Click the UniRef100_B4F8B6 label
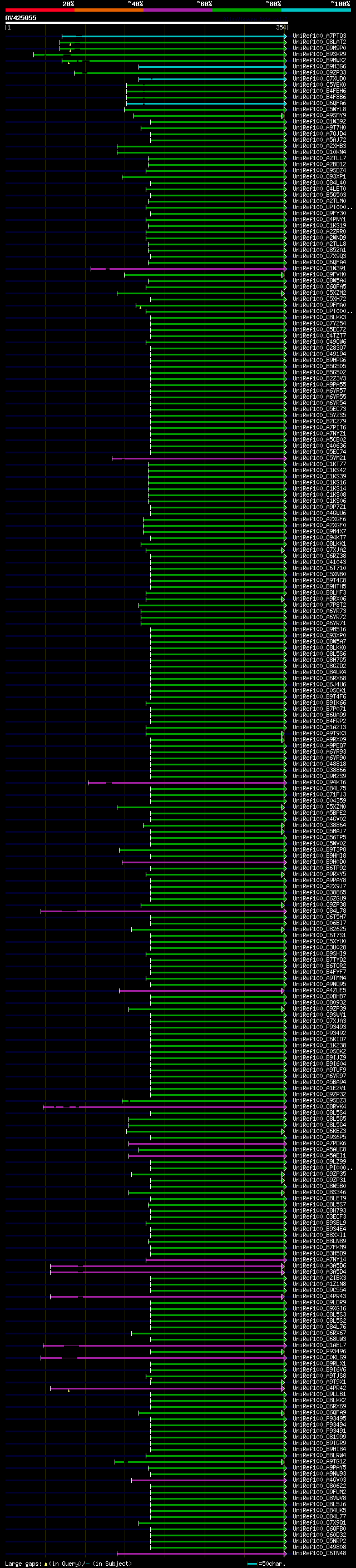Screen dimensions: 356x1568 pos(319,97)
